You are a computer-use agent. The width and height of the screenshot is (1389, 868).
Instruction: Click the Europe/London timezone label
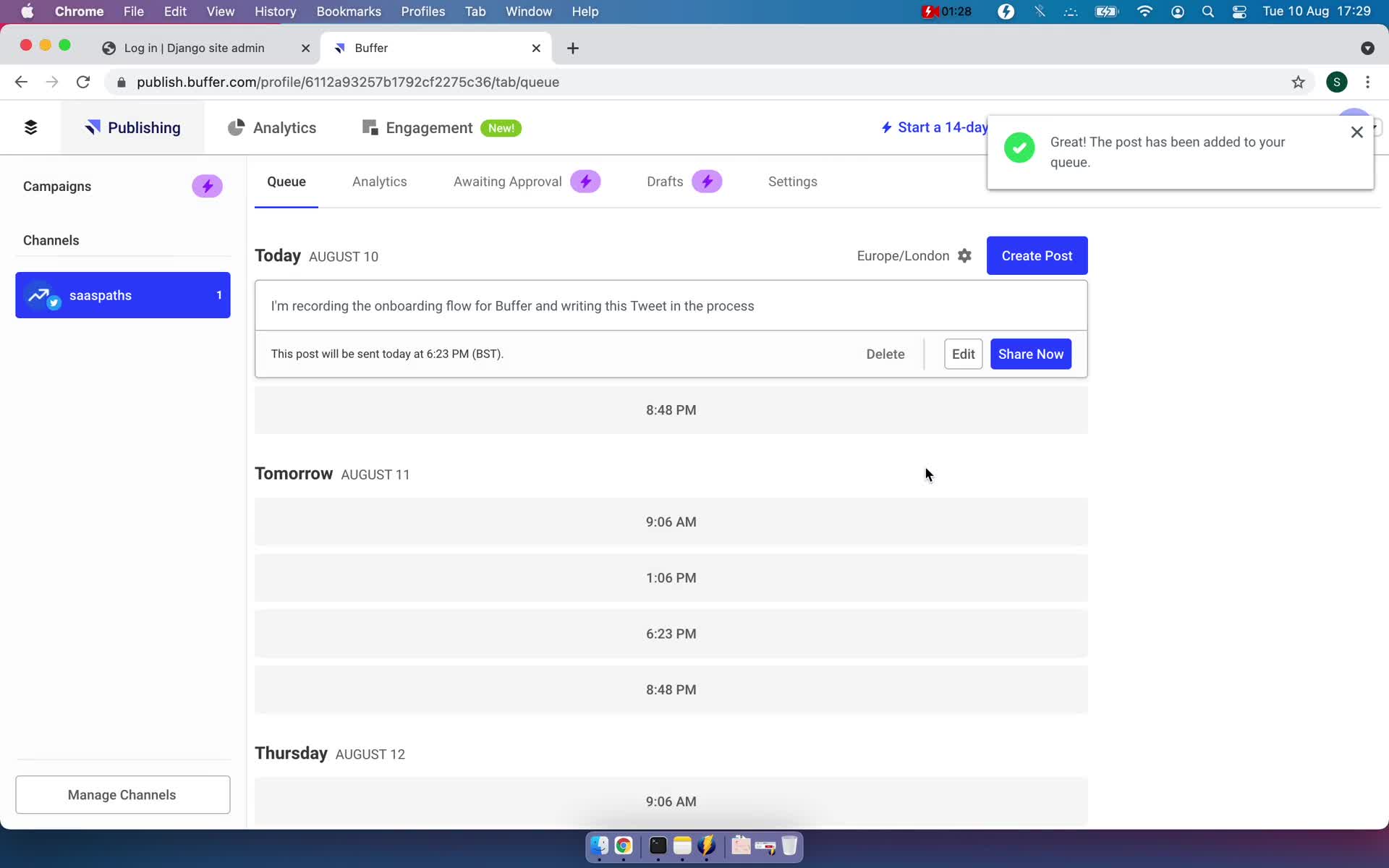point(903,256)
